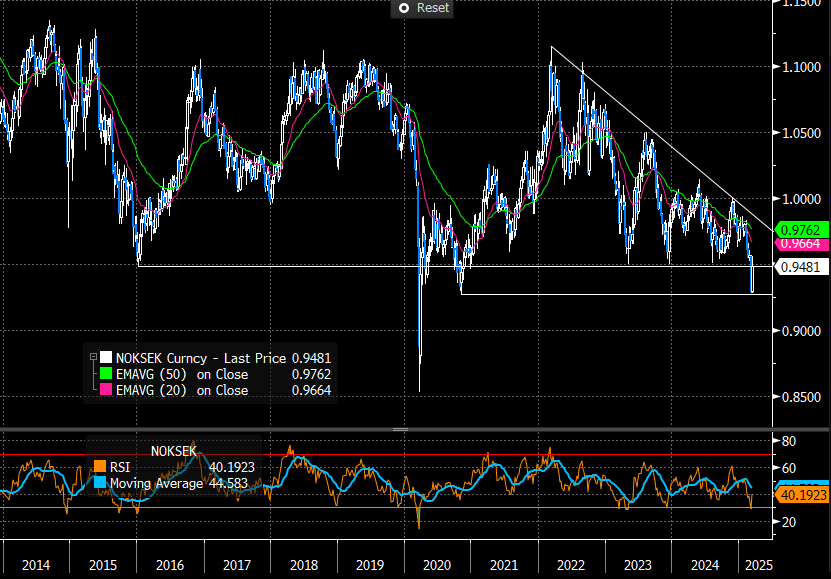Click the white 0.9481 last price label
The width and height of the screenshot is (831, 579).
800,267
